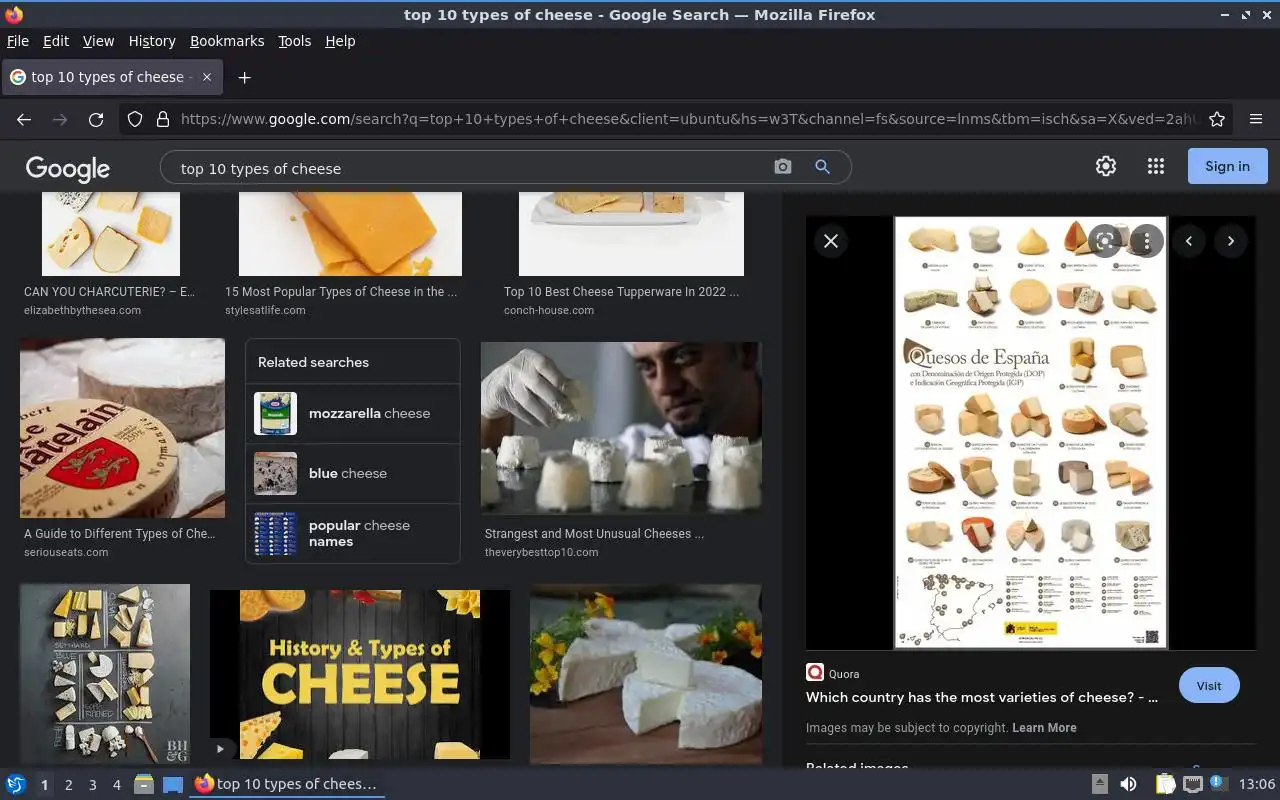Show the next image in preview panel
The height and width of the screenshot is (800, 1280).
tap(1231, 241)
